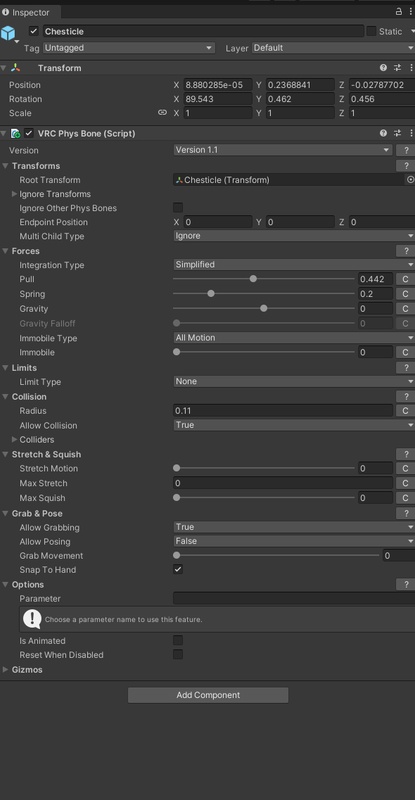Click the Pull curve C button

[x=405, y=279]
